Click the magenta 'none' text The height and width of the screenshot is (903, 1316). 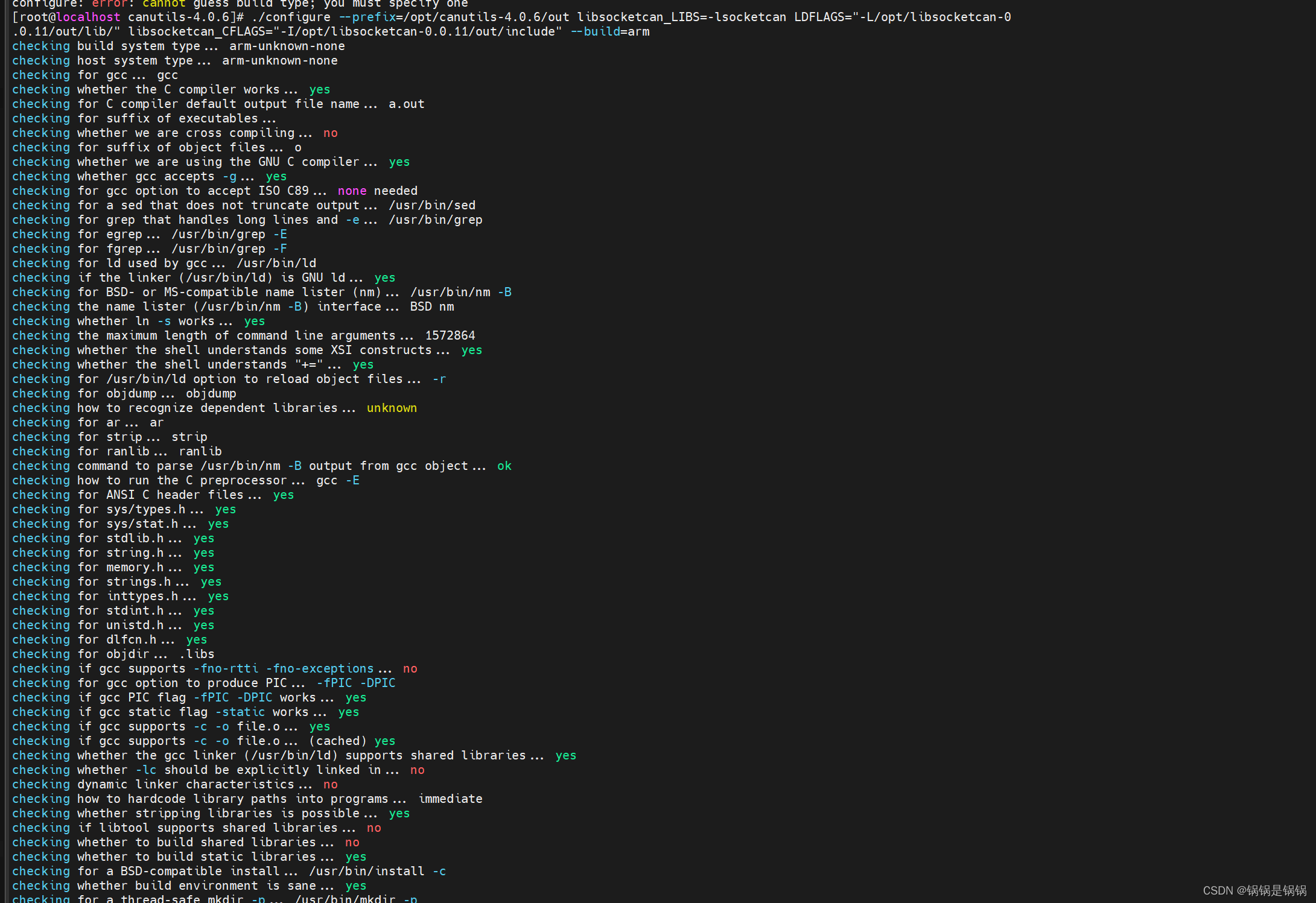[x=352, y=191]
